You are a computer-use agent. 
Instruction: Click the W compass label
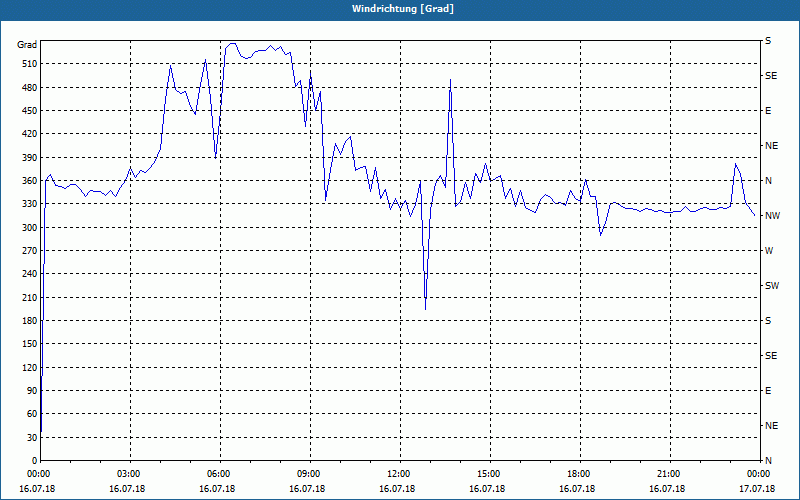tap(769, 251)
